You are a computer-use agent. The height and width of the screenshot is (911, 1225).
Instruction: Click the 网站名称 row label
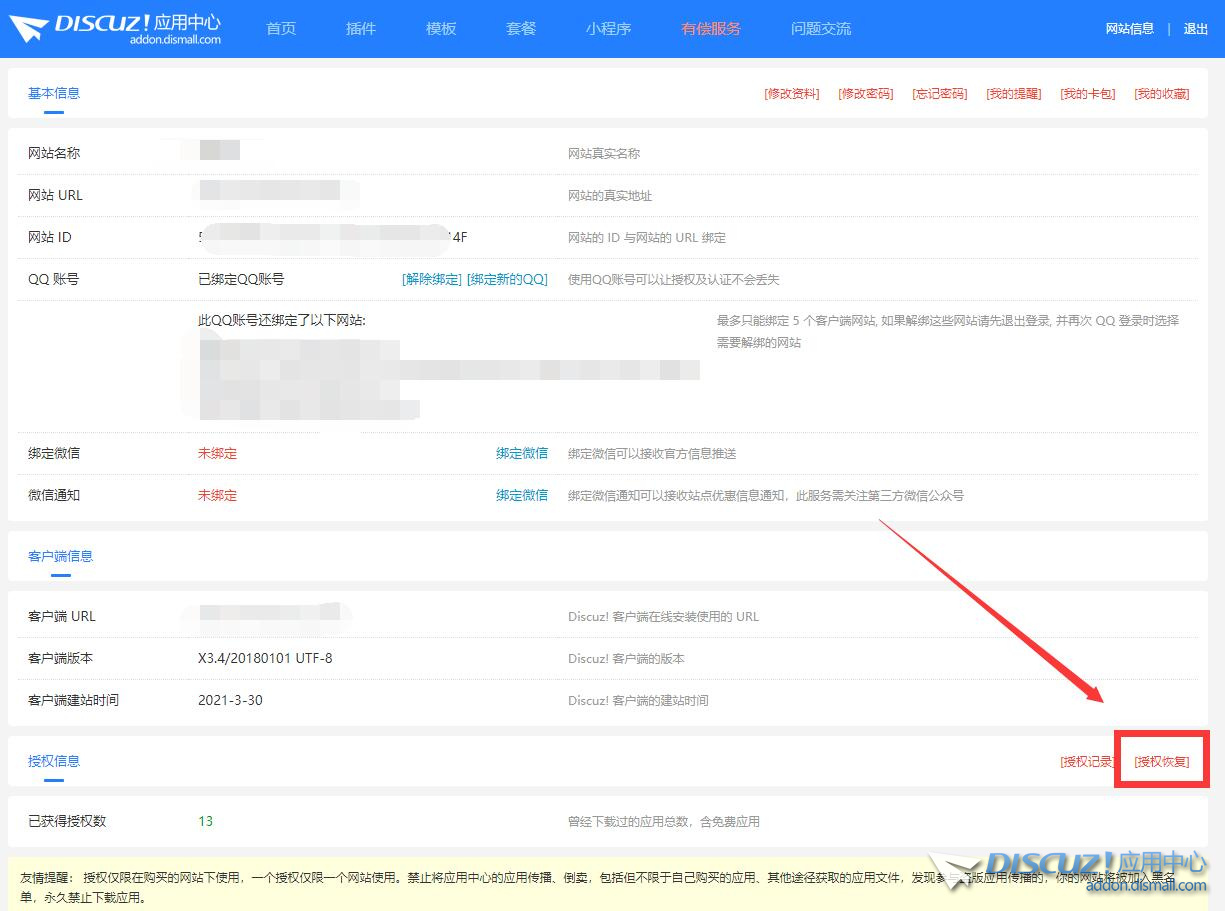pyautogui.click(x=54, y=153)
